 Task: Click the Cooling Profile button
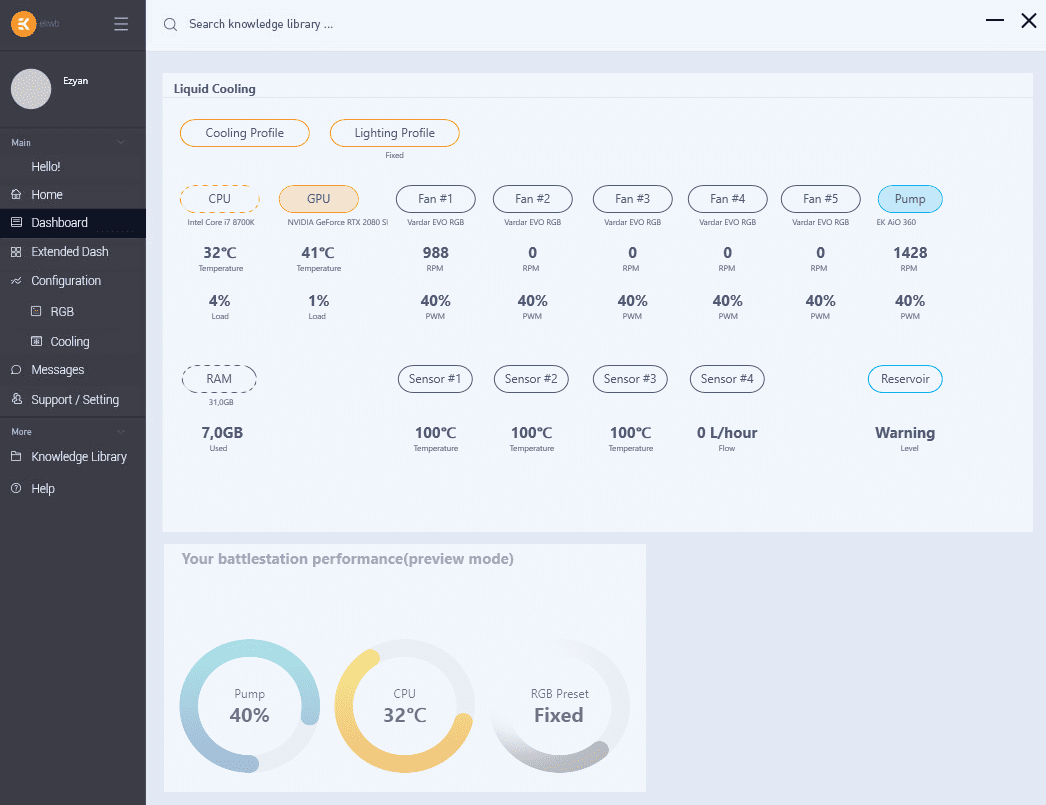pyautogui.click(x=245, y=133)
